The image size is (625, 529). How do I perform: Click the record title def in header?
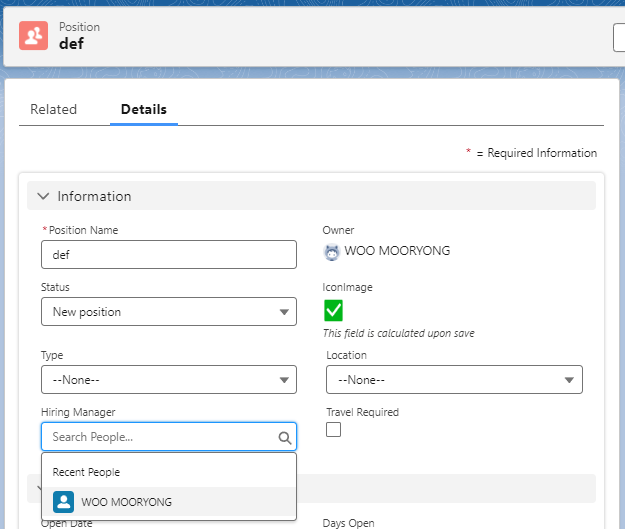pos(70,44)
